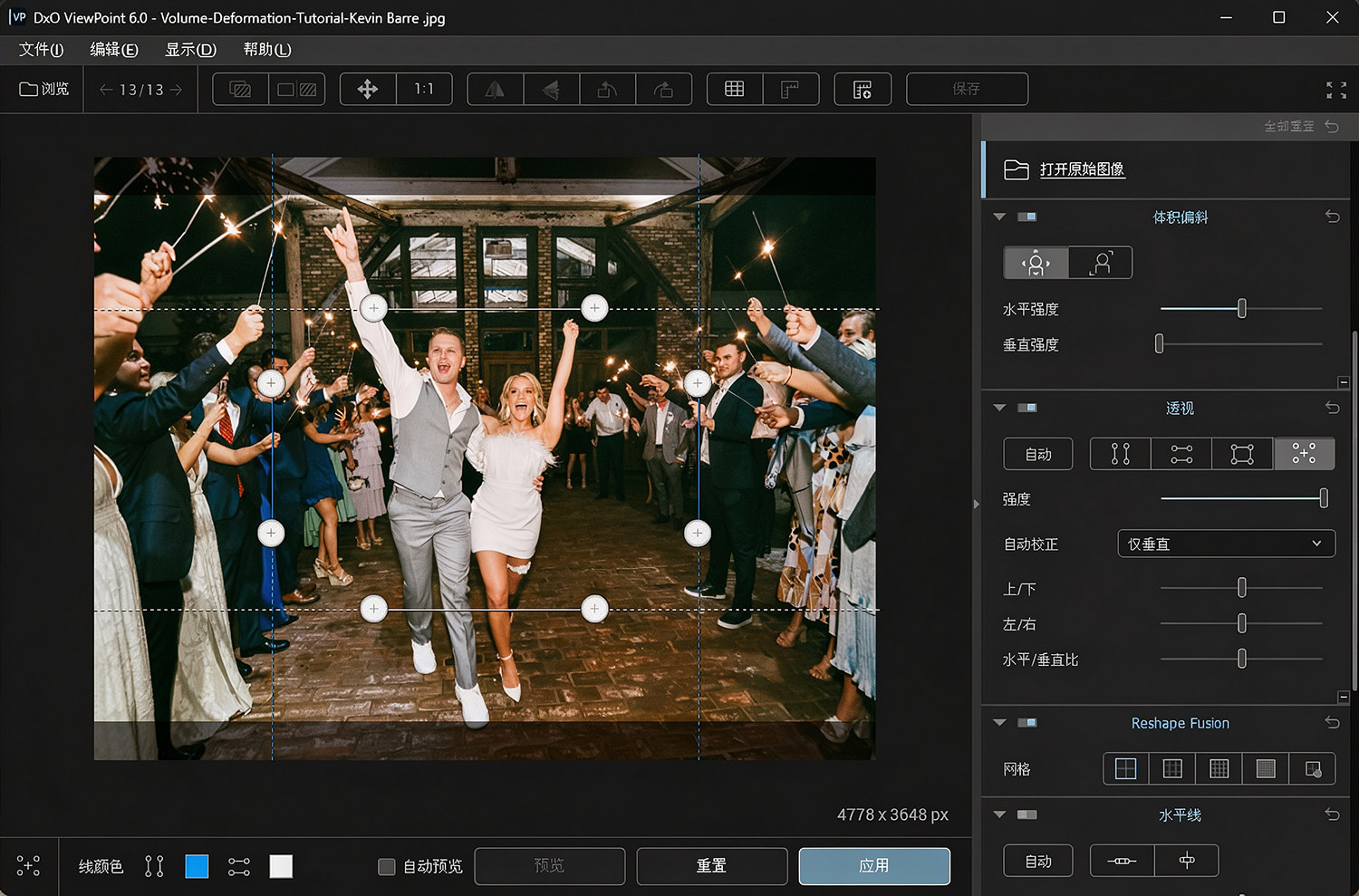Flip the image horizontally
Image resolution: width=1359 pixels, height=896 pixels.
(x=495, y=89)
